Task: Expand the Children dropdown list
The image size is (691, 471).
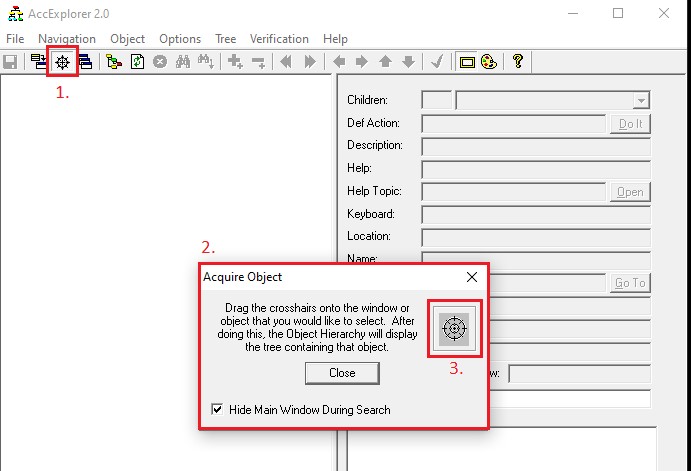Action: [640, 100]
